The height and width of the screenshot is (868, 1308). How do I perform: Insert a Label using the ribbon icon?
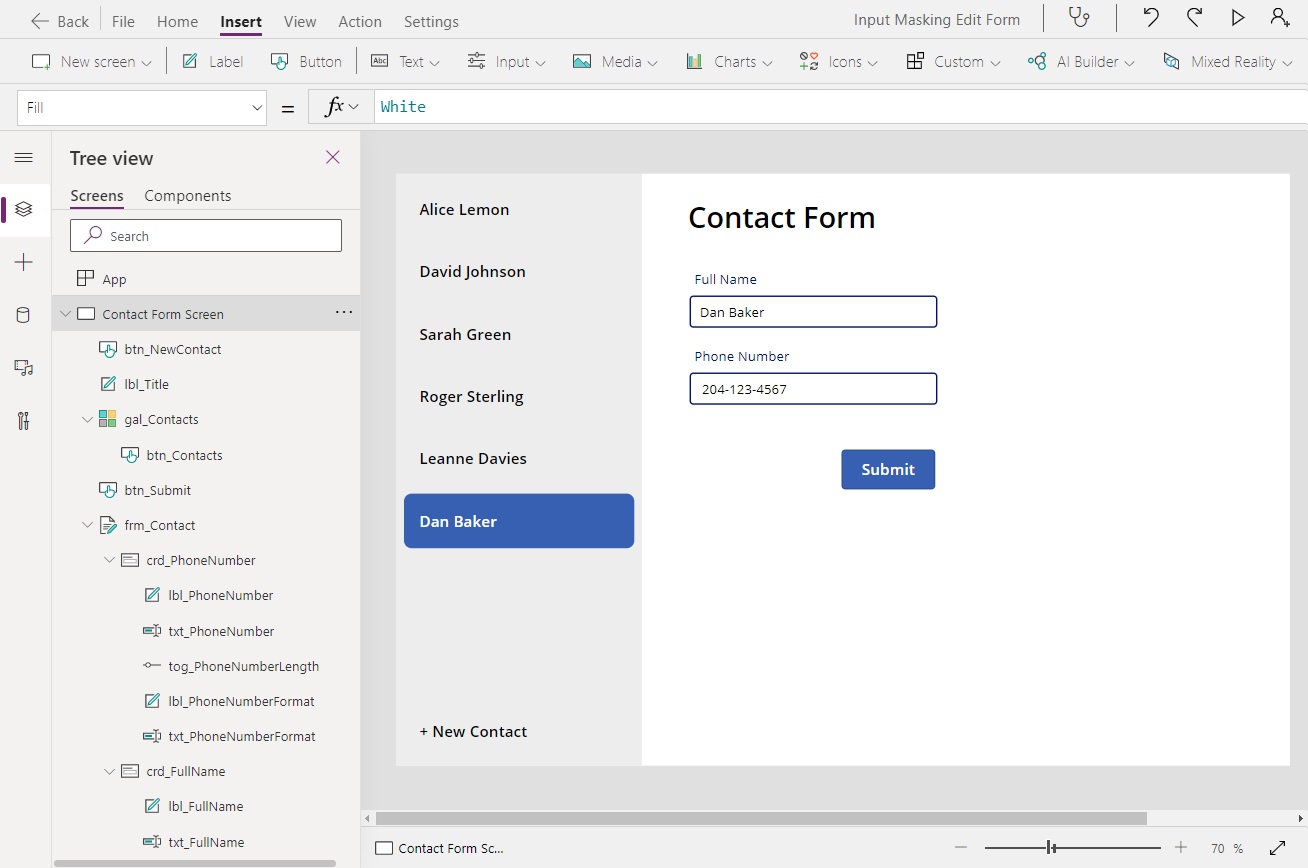coord(211,61)
